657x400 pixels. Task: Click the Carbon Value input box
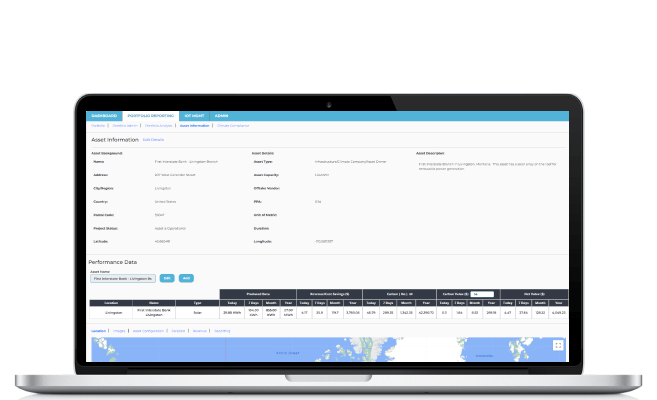click(481, 294)
